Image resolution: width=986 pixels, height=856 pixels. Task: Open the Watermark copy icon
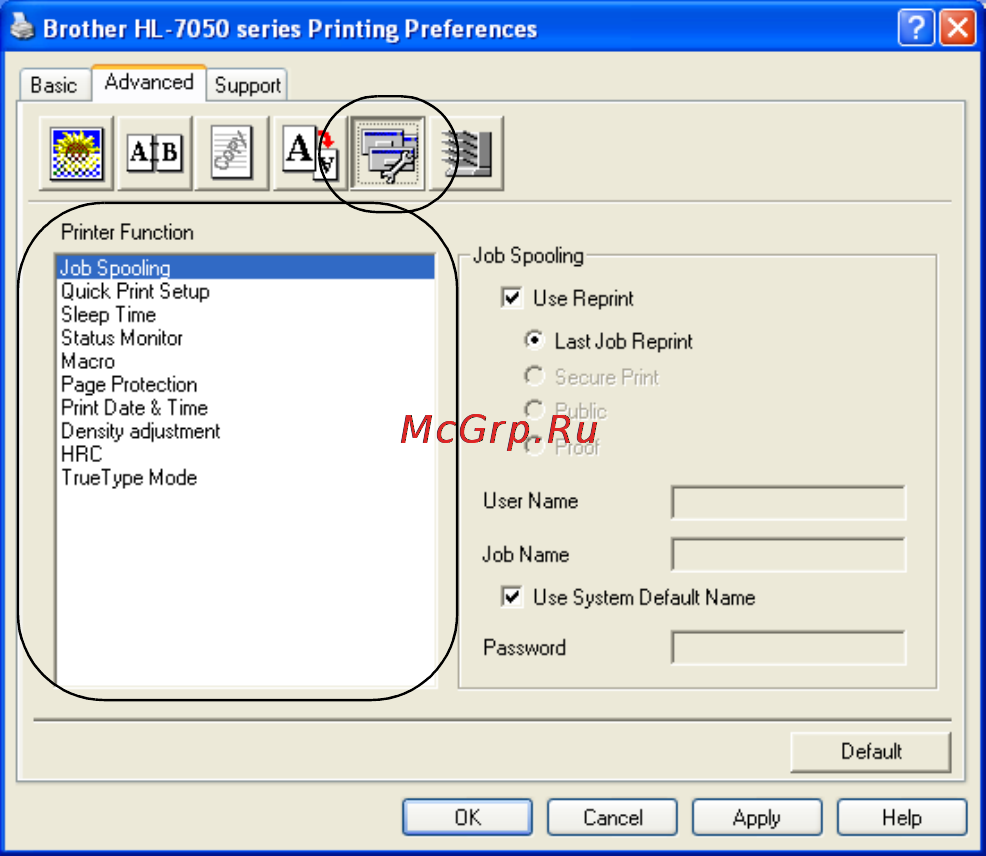tap(232, 153)
